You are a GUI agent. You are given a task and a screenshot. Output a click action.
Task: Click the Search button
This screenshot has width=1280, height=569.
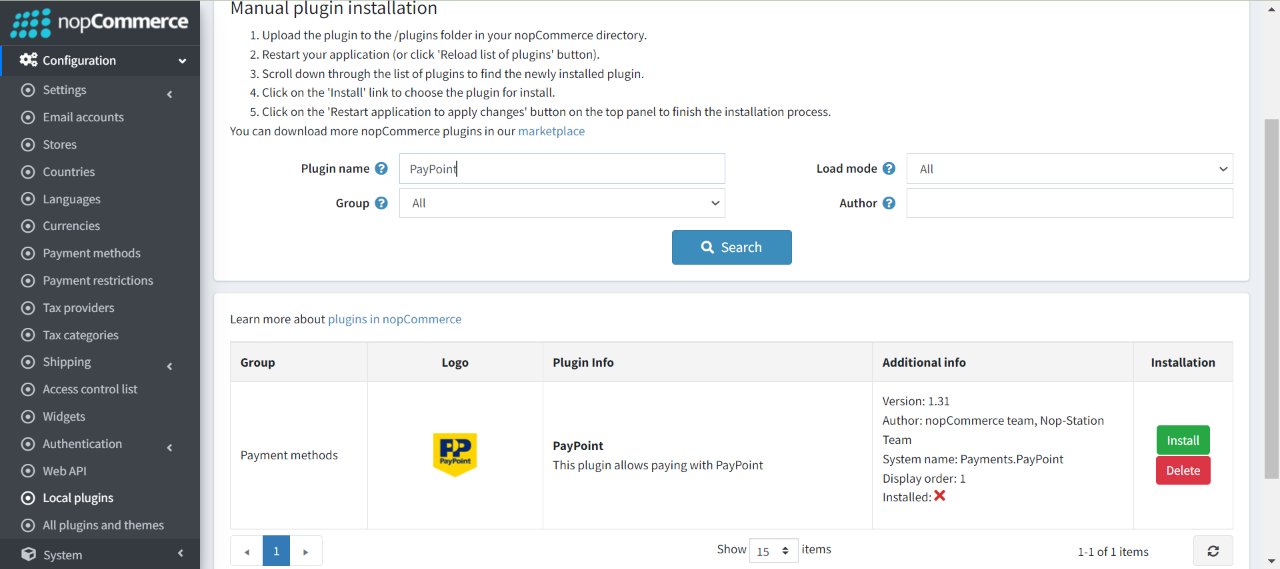point(732,247)
